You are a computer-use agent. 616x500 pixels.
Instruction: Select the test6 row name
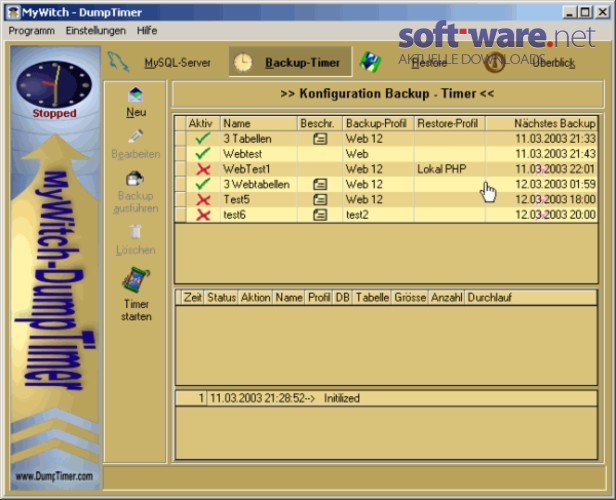tap(235, 215)
